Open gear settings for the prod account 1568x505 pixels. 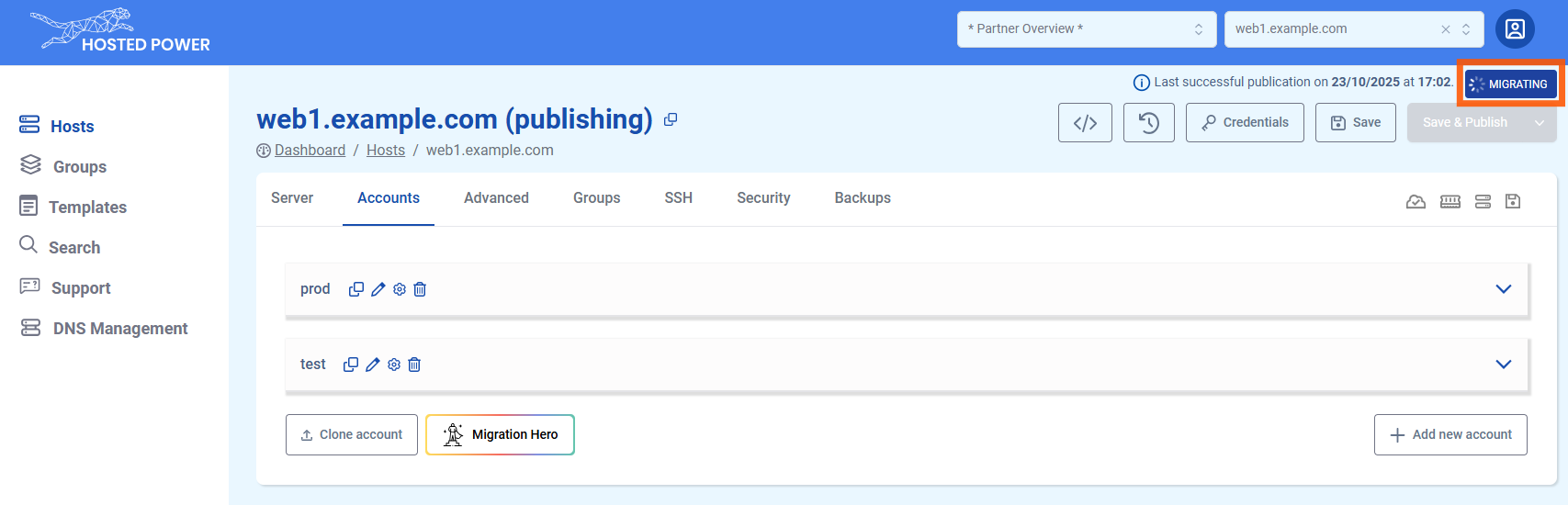click(400, 289)
